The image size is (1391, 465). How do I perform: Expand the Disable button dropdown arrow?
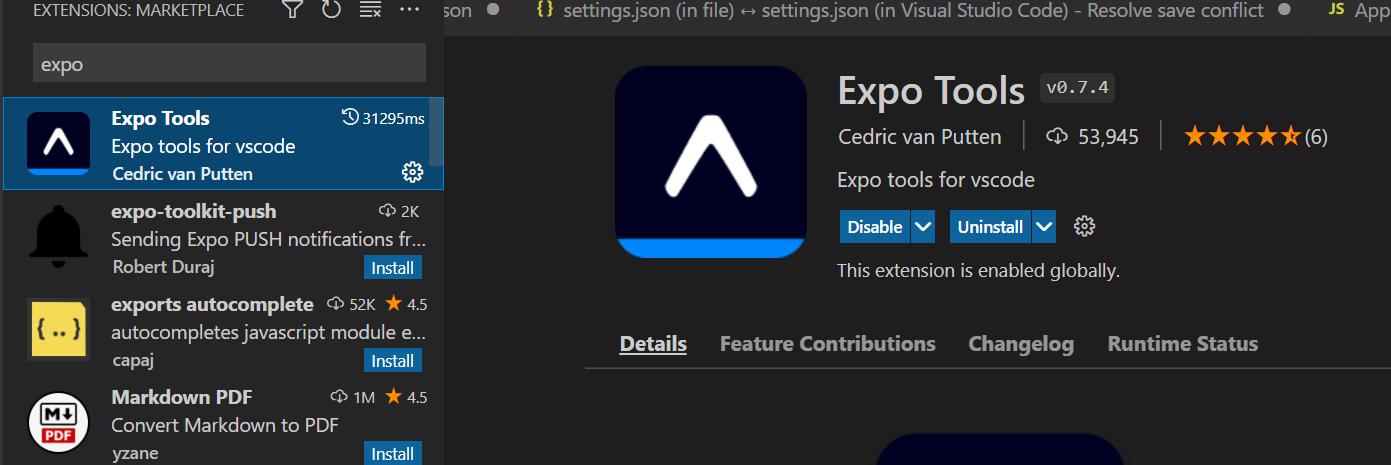coord(923,227)
